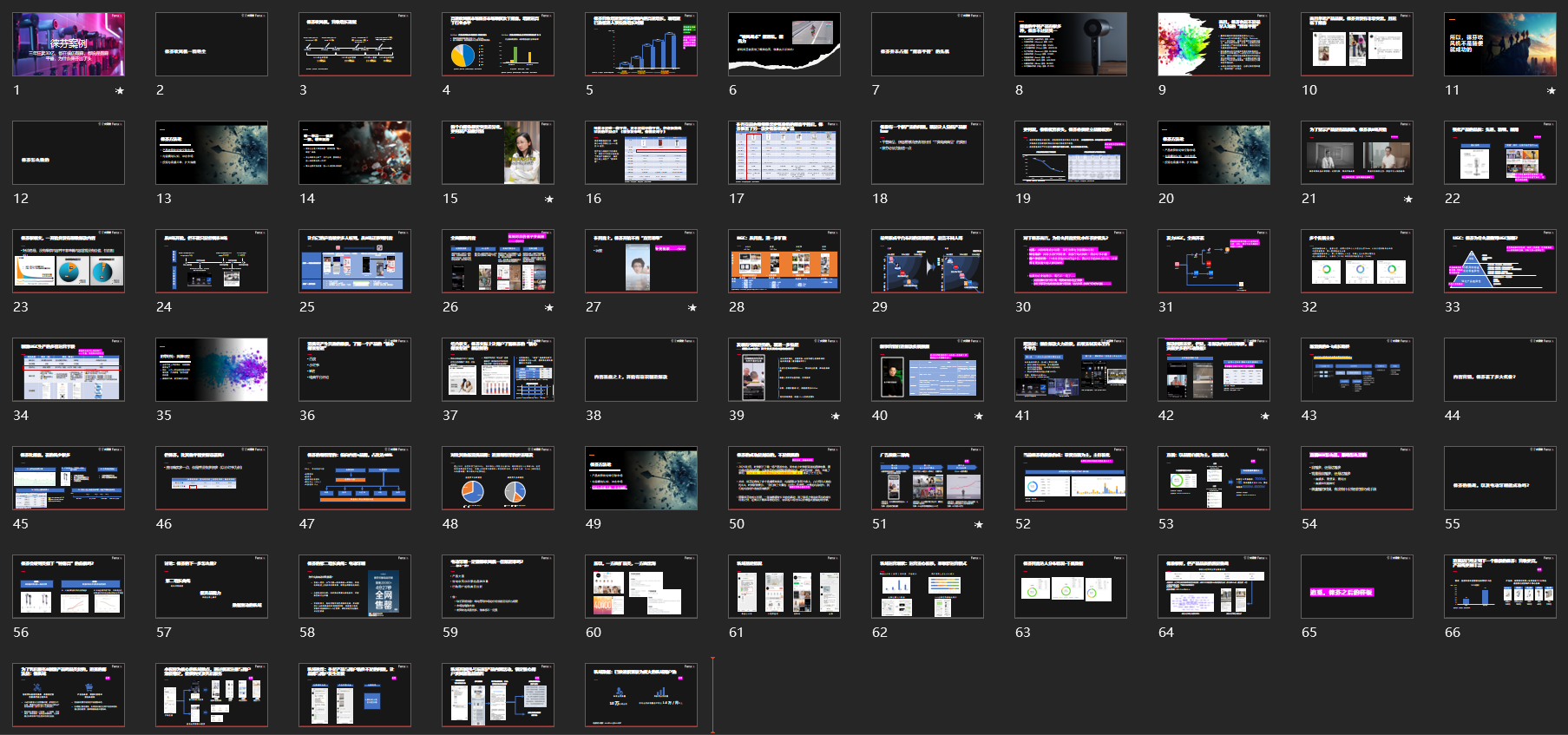The height and width of the screenshot is (735, 1568).
Task: Preview the transition star on slide 51
Action: [979, 525]
